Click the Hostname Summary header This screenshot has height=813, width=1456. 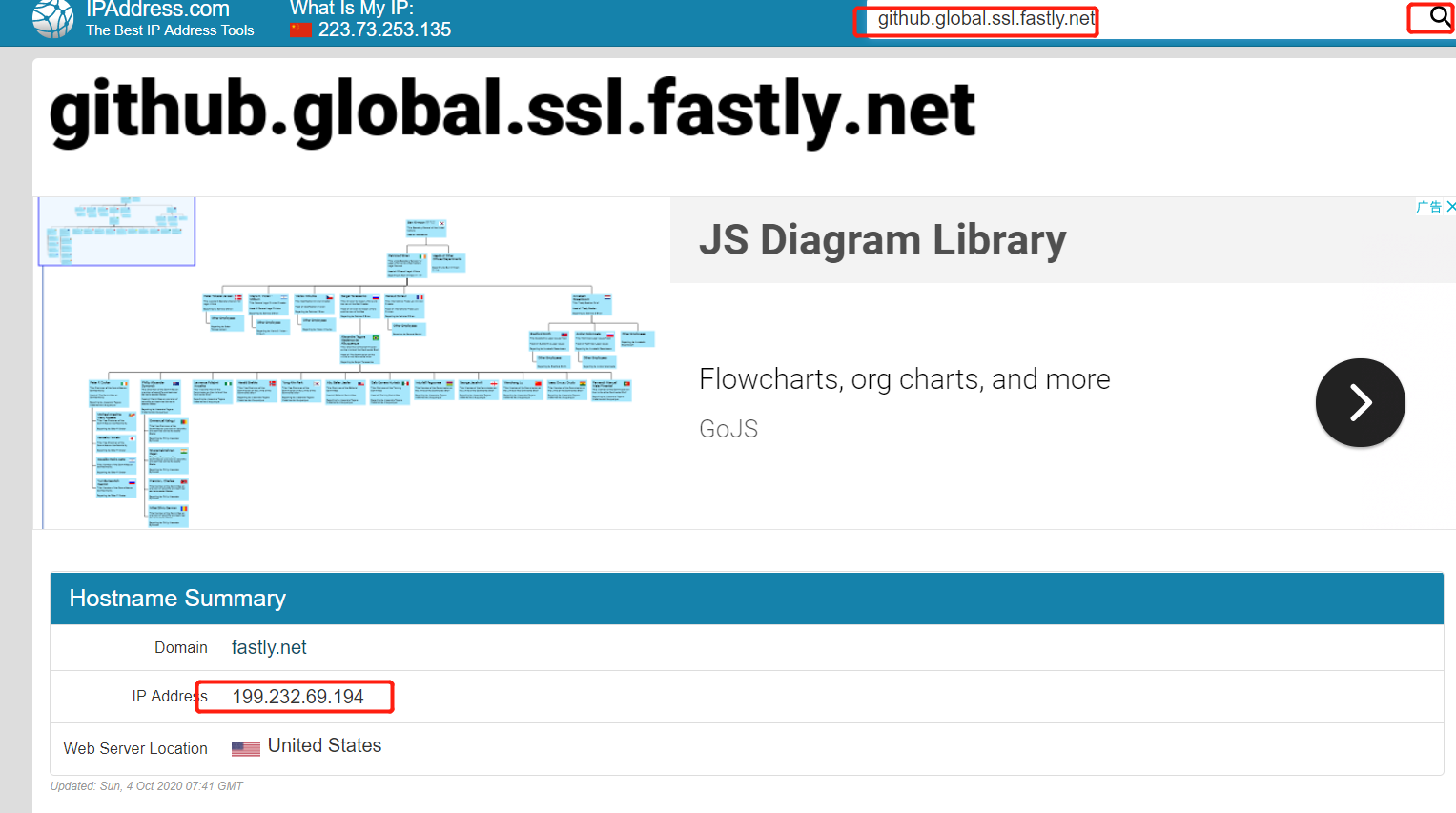177,598
